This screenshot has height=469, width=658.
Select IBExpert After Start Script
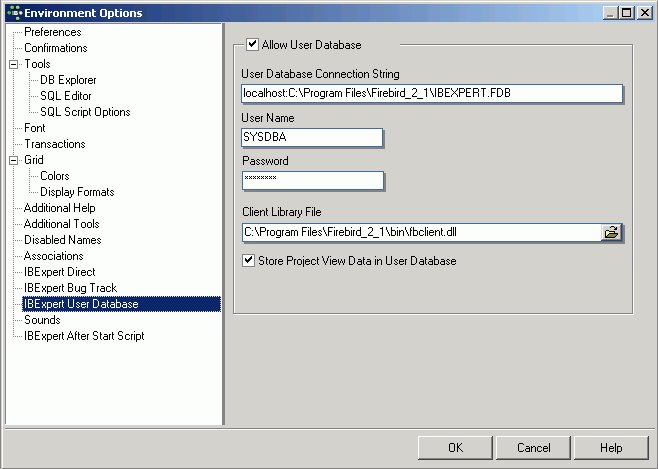(x=84, y=336)
